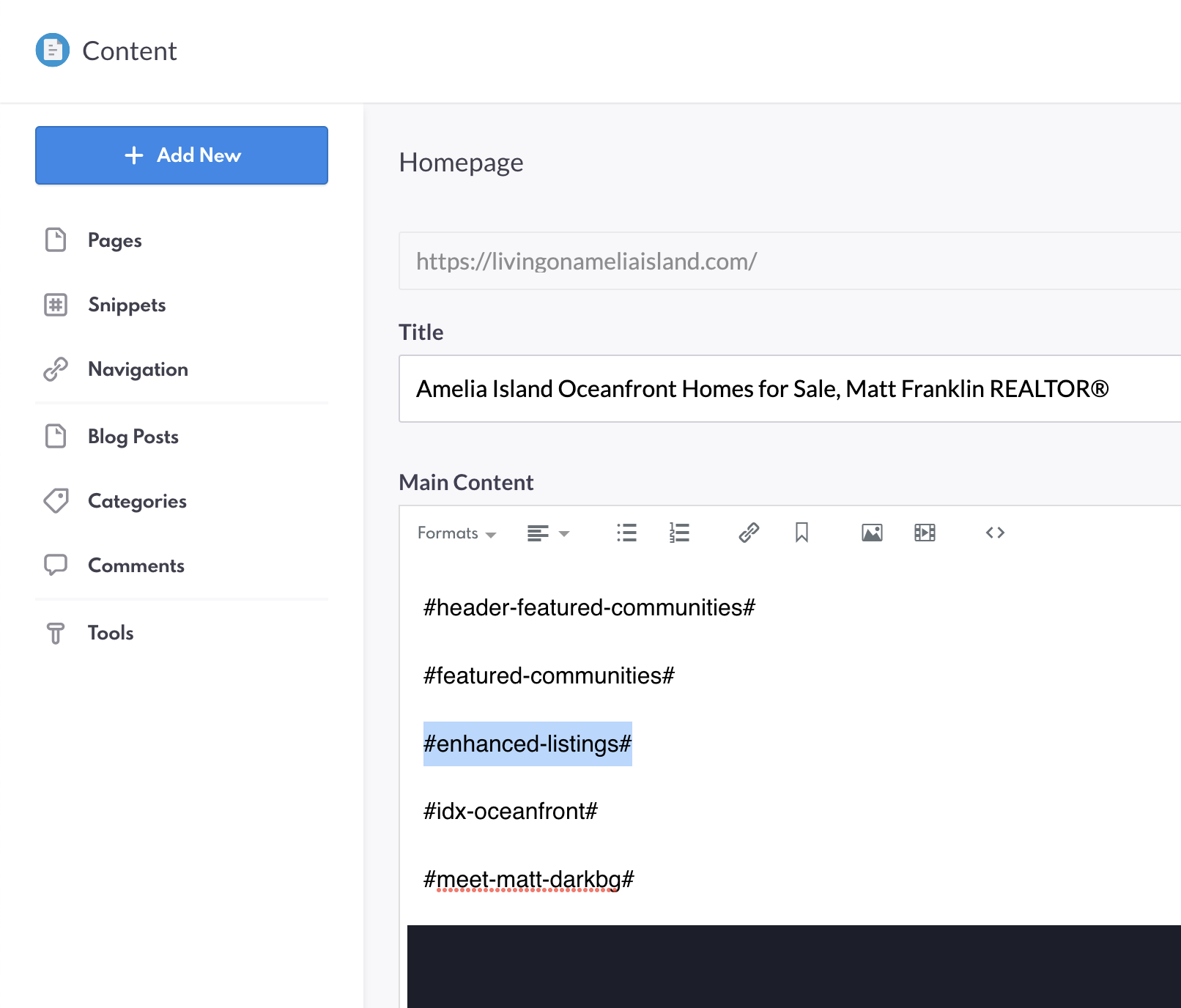Insert a link with the editor toolbar

pyautogui.click(x=749, y=533)
